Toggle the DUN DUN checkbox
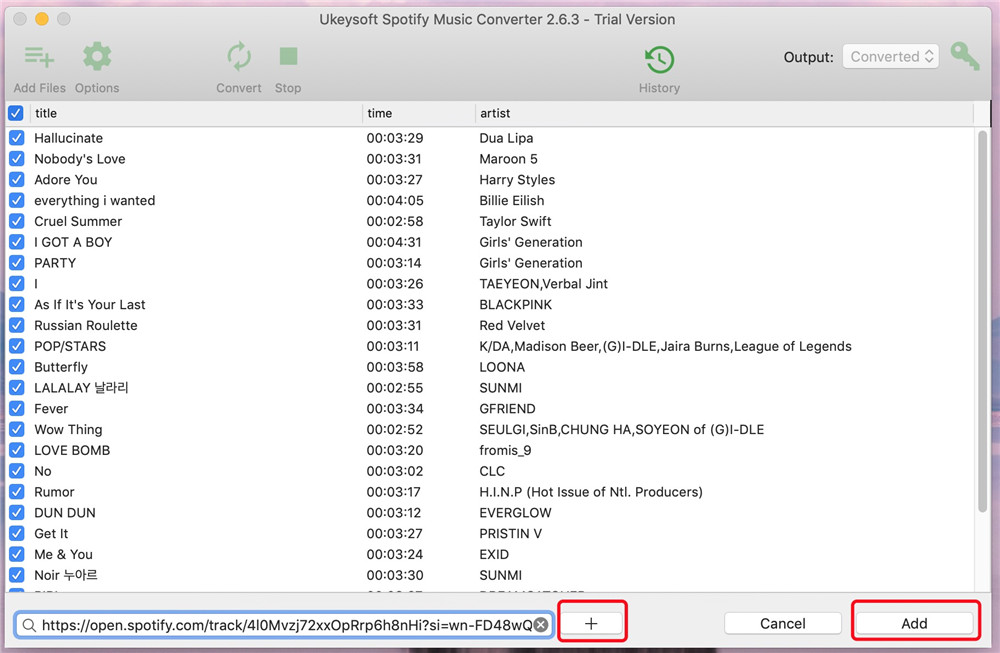This screenshot has height=653, width=1000. 17,513
